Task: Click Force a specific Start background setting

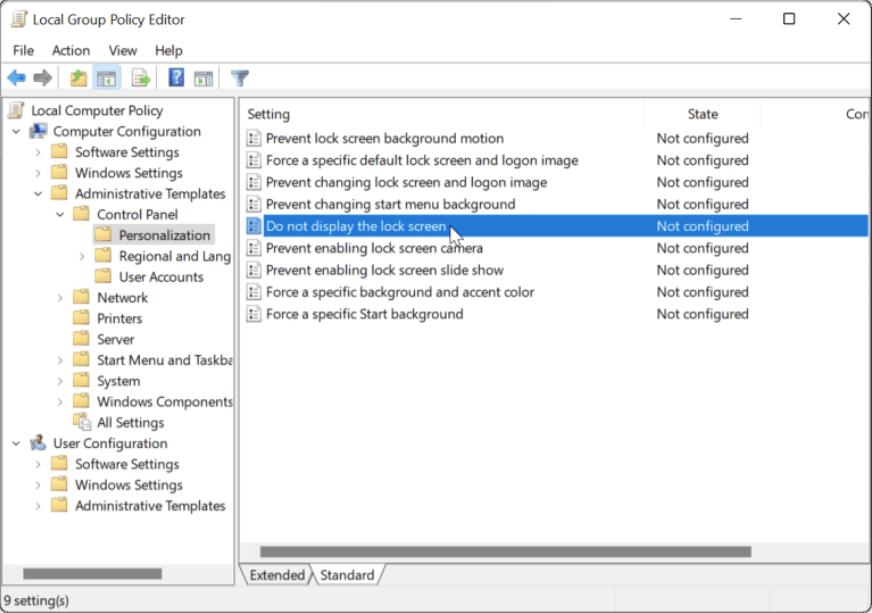Action: coord(362,313)
